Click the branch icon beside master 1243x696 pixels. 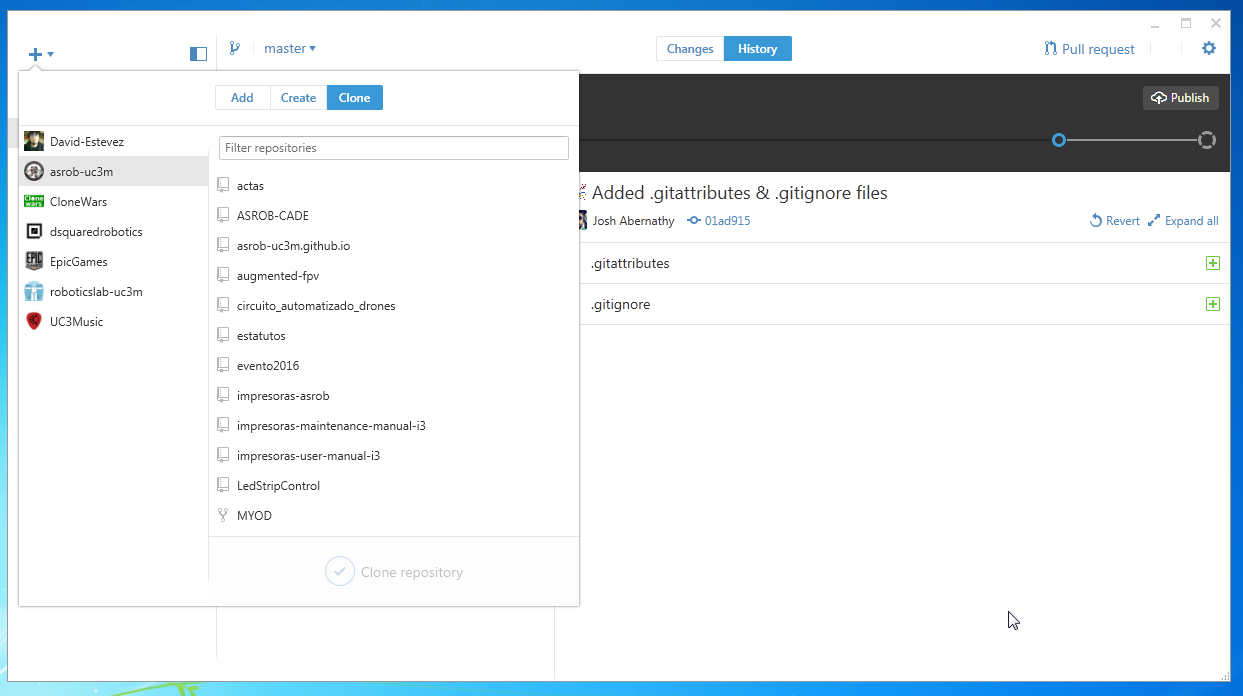(x=235, y=48)
